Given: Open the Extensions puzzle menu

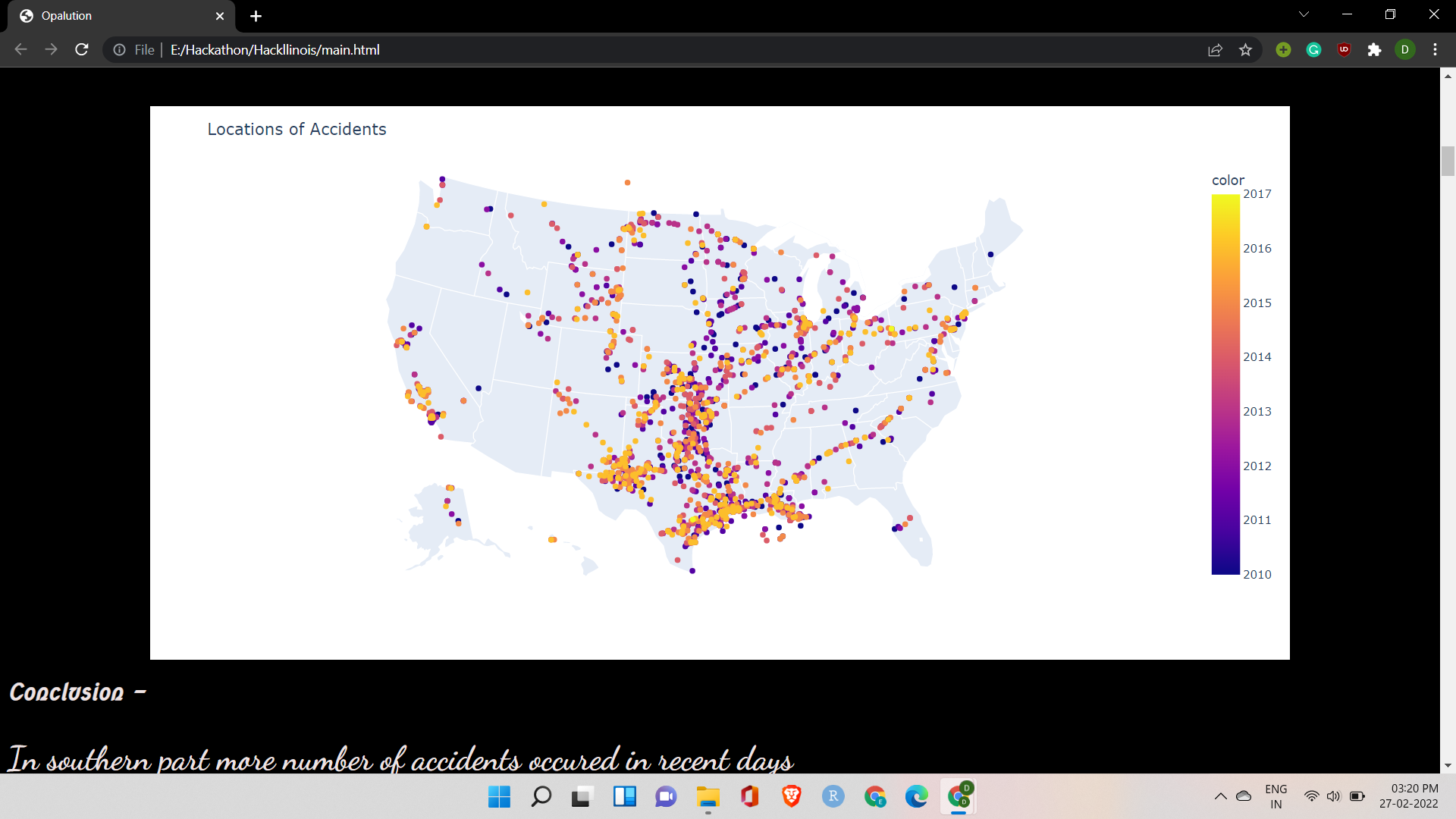Looking at the screenshot, I should click(x=1374, y=50).
